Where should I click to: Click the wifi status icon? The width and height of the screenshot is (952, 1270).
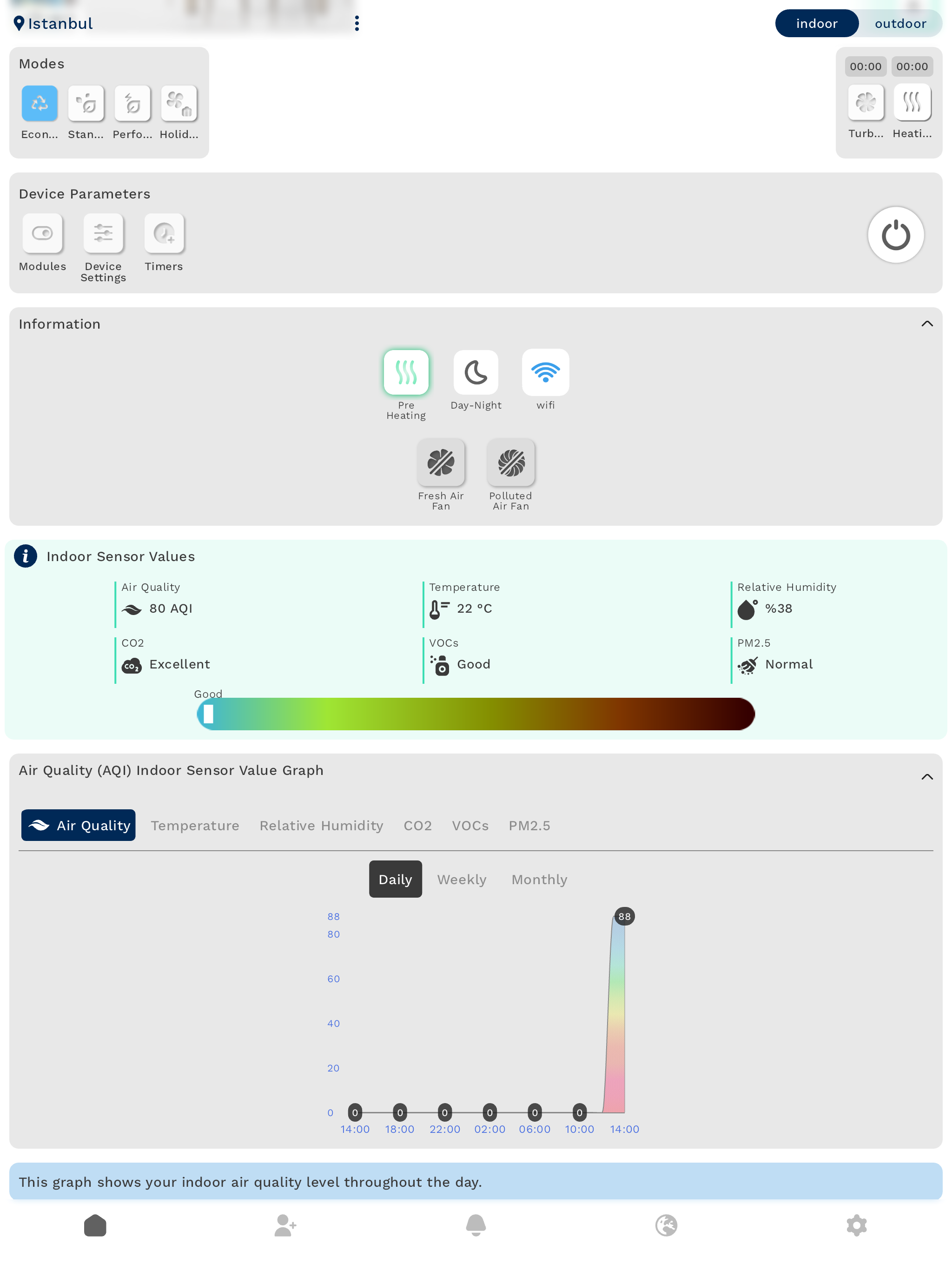[x=545, y=372]
